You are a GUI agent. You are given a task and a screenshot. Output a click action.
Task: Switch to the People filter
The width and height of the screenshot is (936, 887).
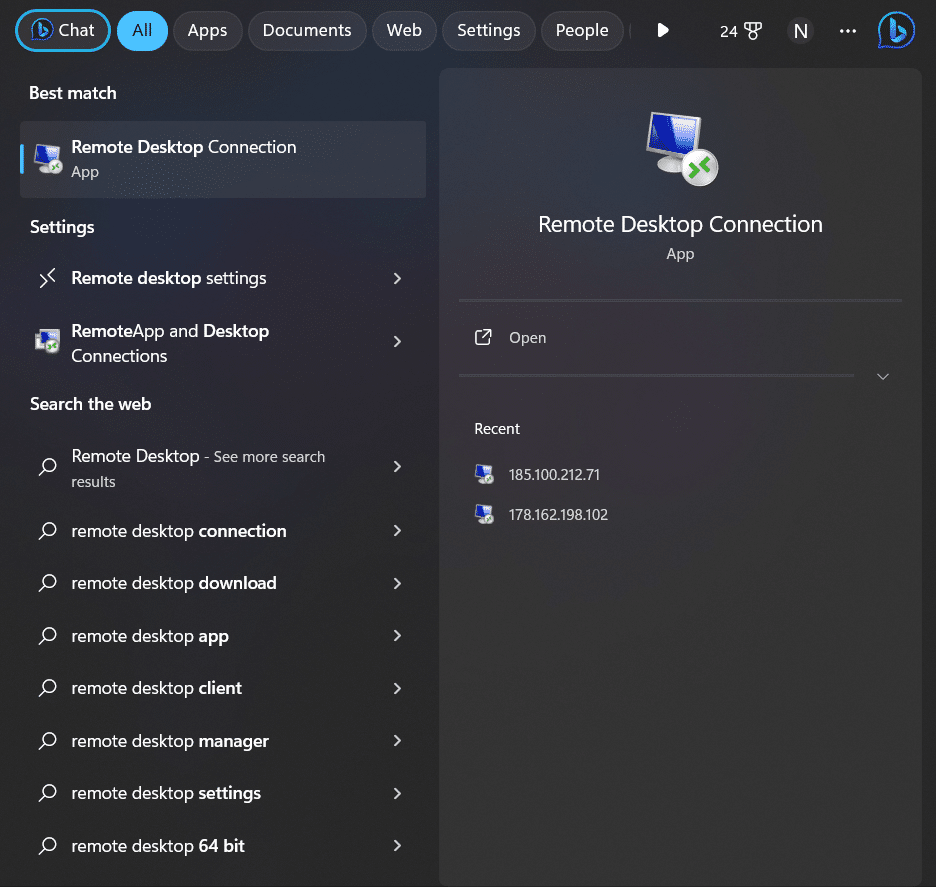582,30
